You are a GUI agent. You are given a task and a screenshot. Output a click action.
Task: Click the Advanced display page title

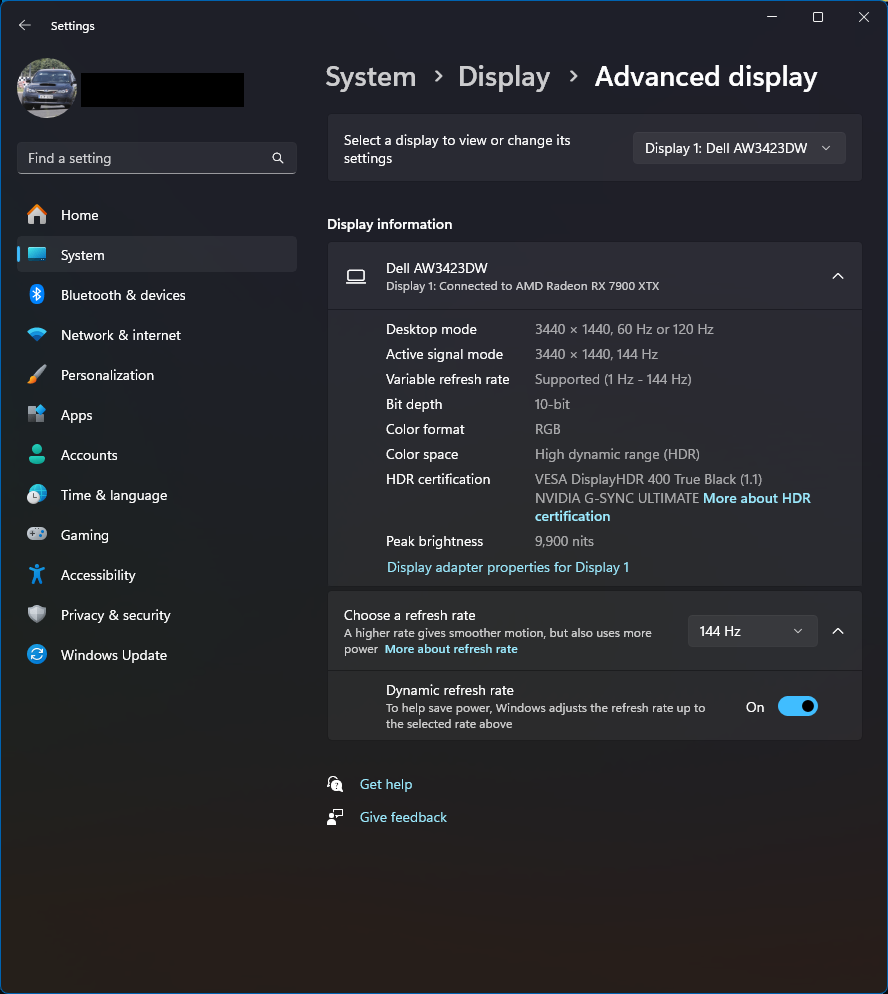coord(706,77)
